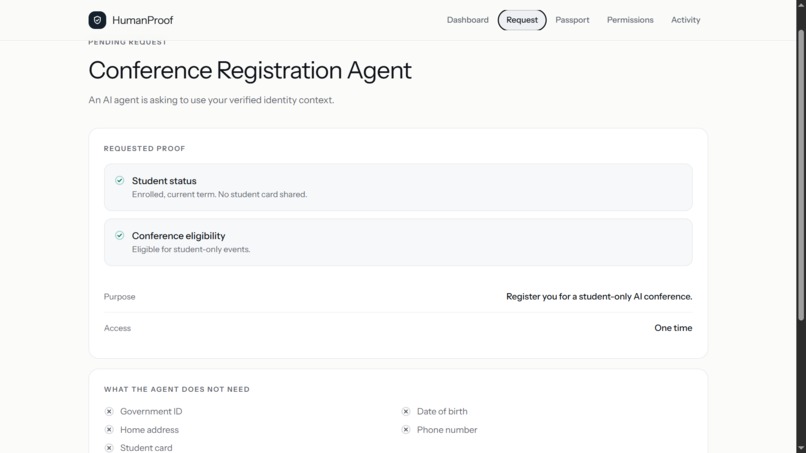Open the Permissions tab
The image size is (806, 453).
(x=630, y=20)
